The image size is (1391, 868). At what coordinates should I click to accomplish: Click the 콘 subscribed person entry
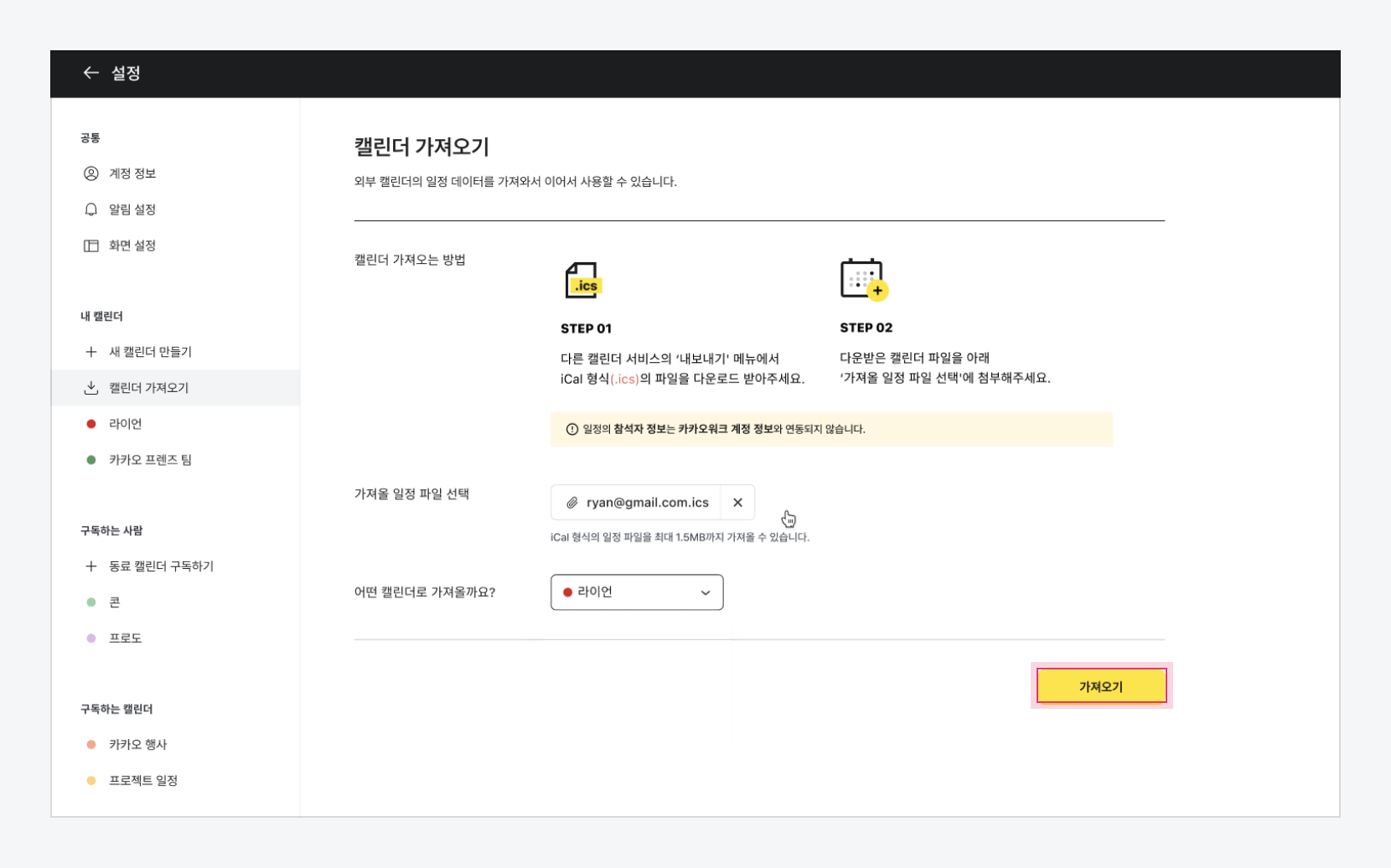(x=115, y=602)
